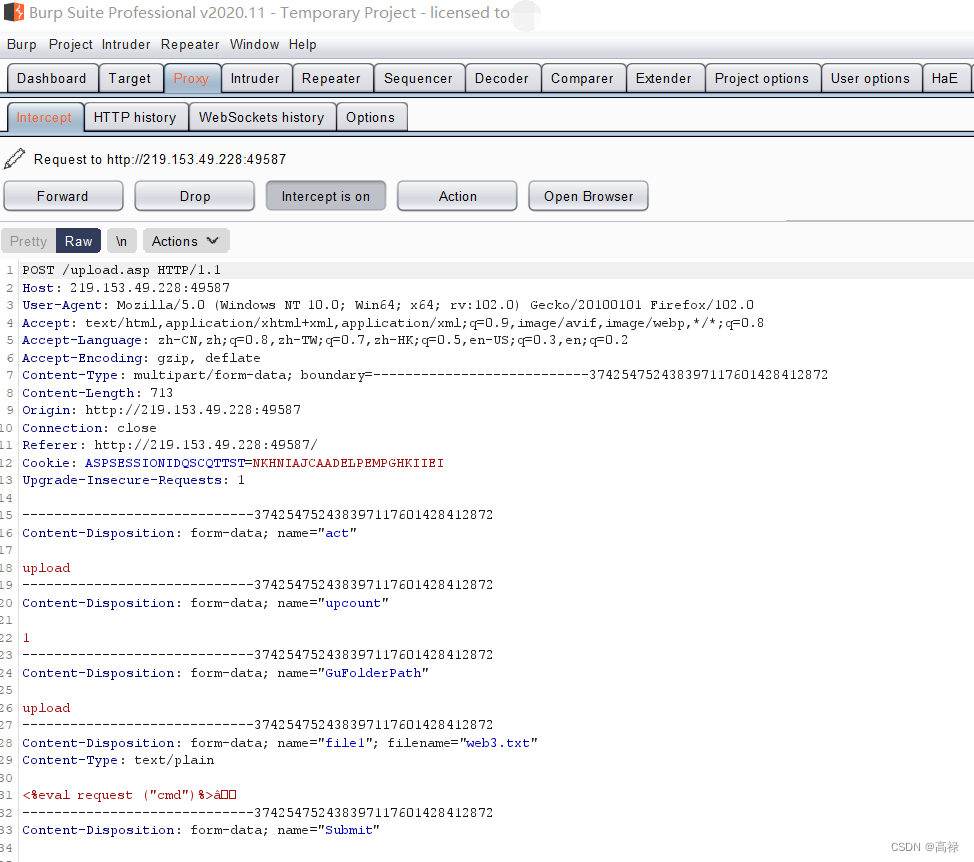Open the Extender tab

point(664,78)
